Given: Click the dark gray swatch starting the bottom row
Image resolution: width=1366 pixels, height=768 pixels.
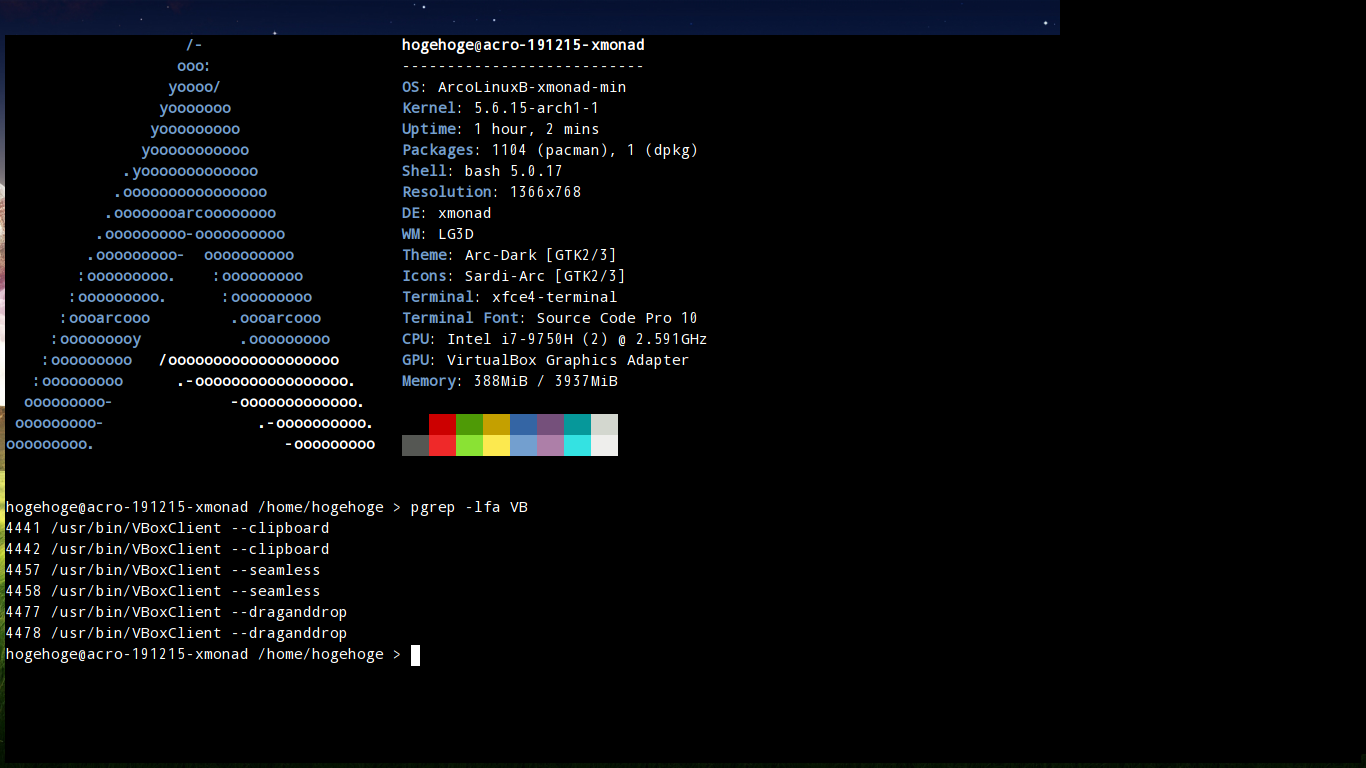Looking at the screenshot, I should pyautogui.click(x=414, y=447).
